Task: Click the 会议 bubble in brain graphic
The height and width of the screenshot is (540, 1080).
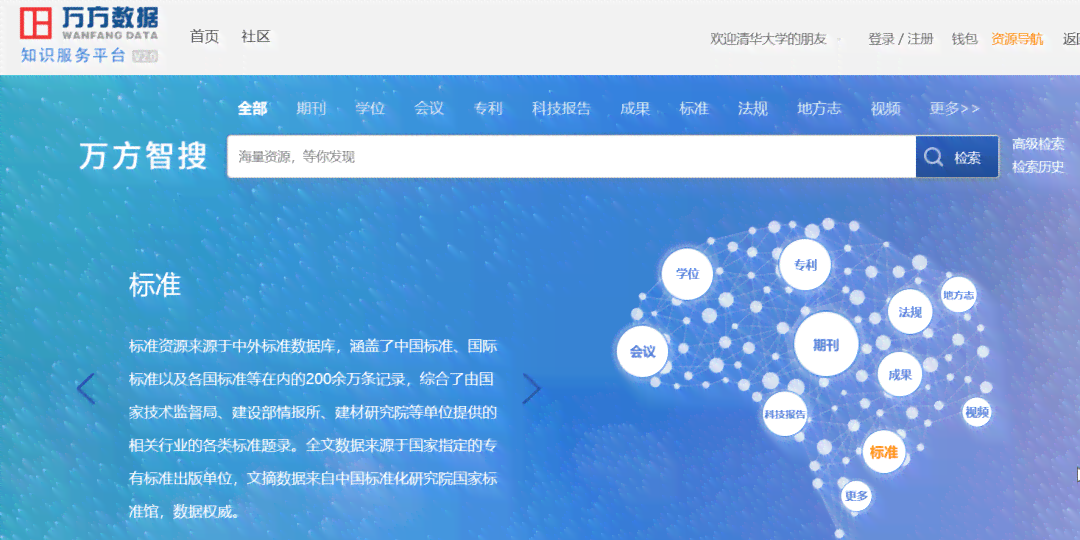Action: [643, 352]
